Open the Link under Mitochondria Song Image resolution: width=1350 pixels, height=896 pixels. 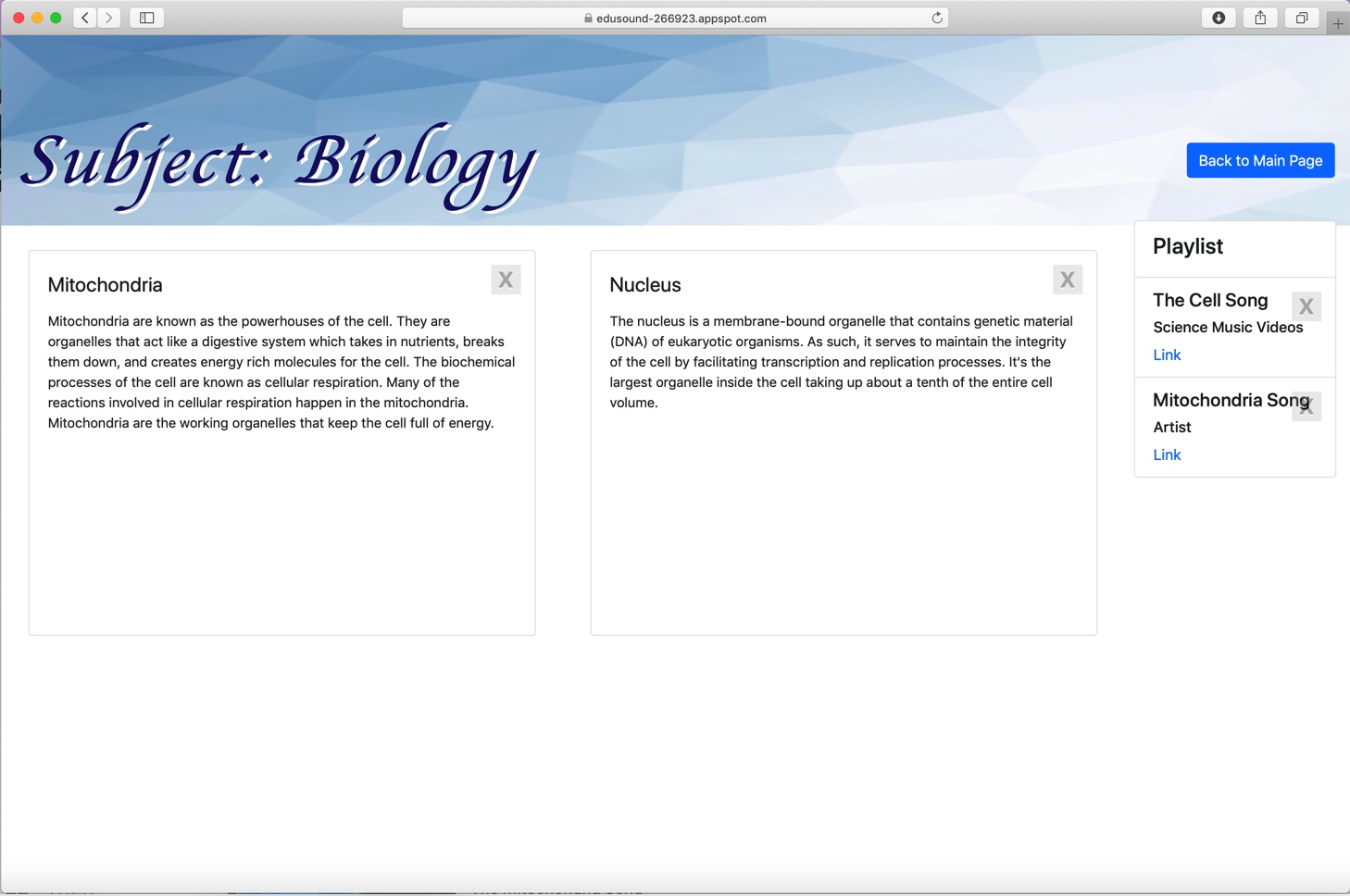1167,454
